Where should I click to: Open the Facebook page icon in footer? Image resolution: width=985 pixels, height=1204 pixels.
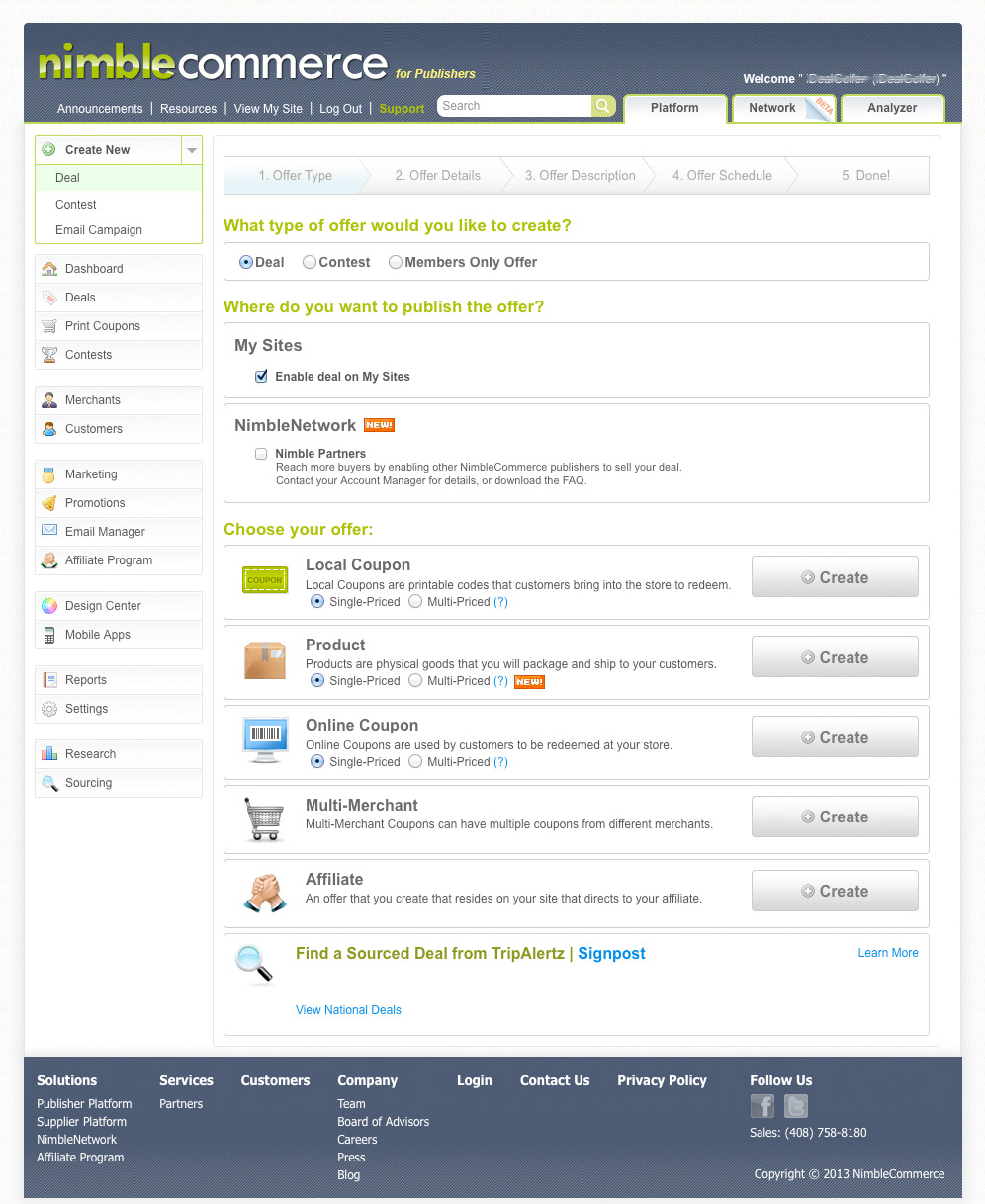[762, 1106]
